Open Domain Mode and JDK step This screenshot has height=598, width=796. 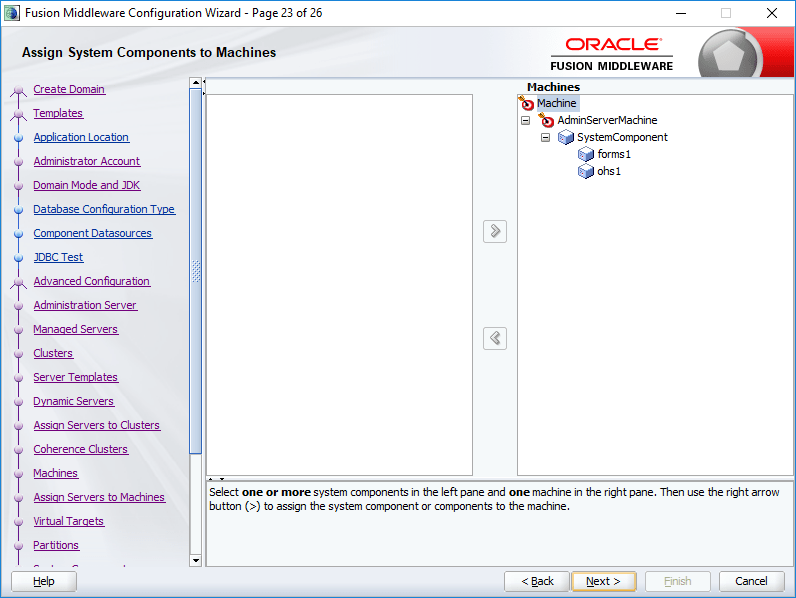[x=87, y=185]
